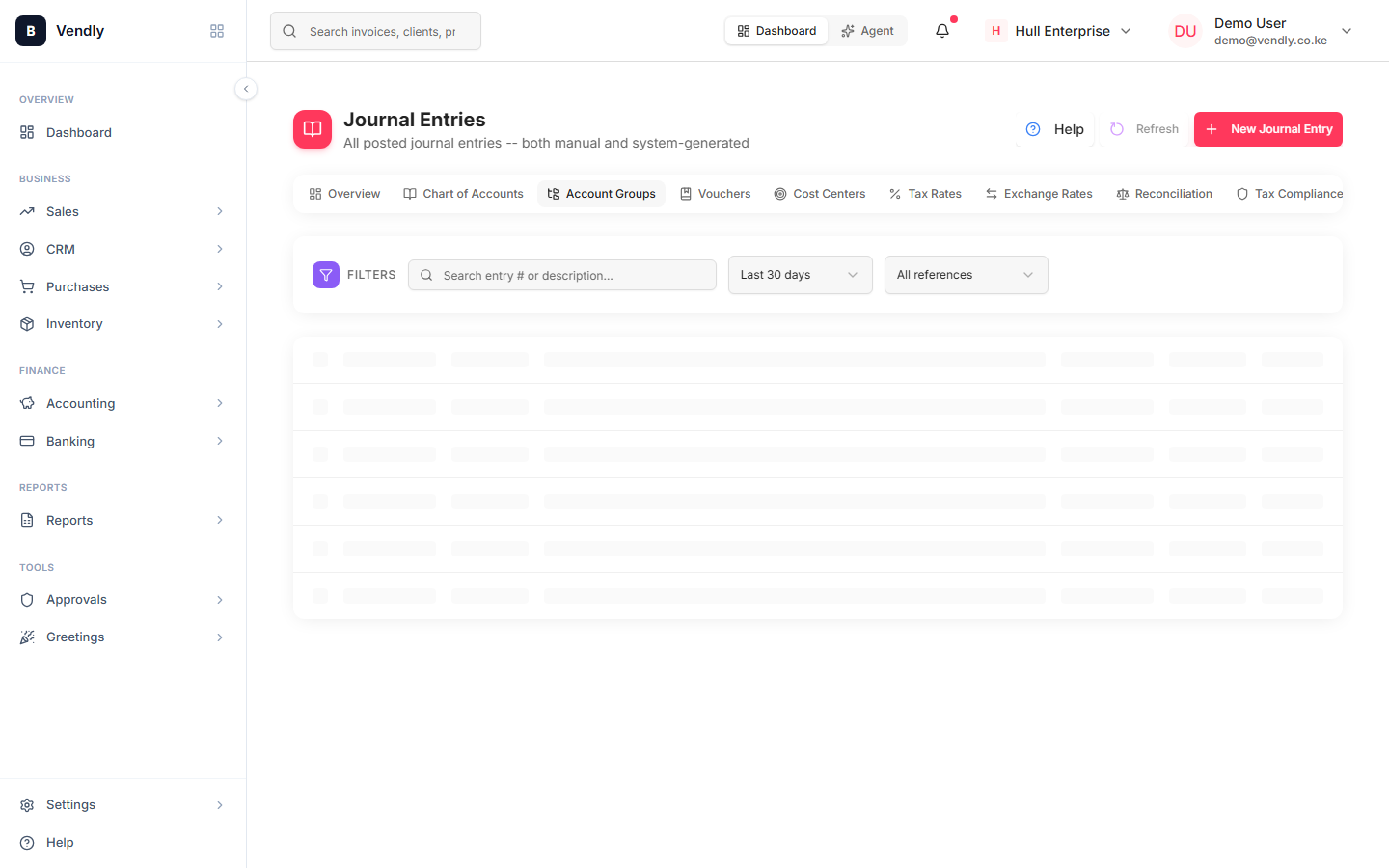Open the Chart of Accounts tab
Screen dimensions: 1389x868
[463, 194]
